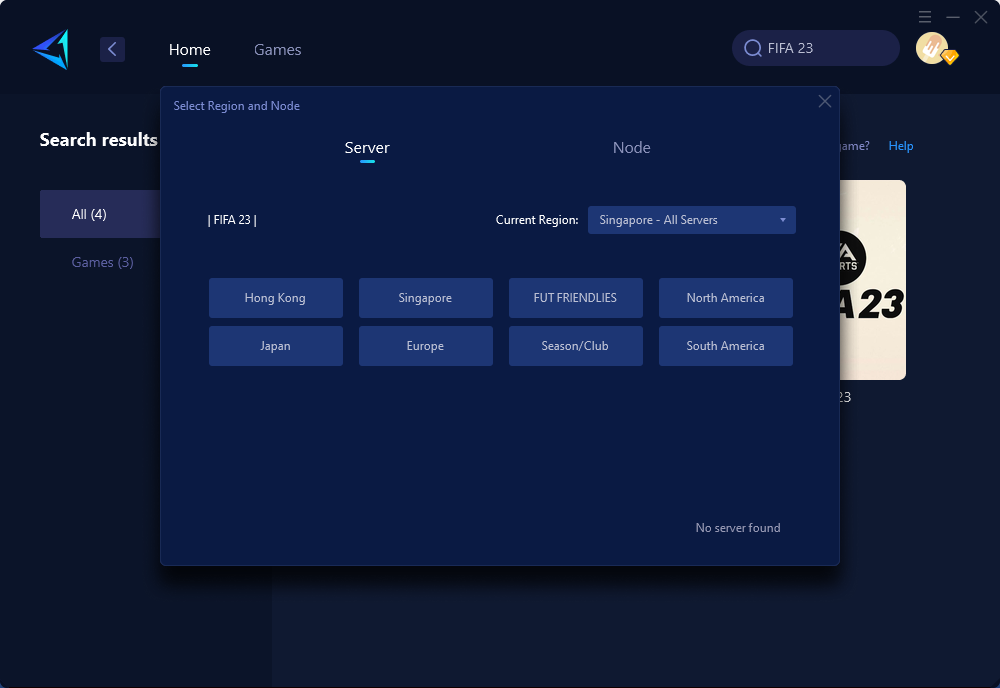Switch to the Node tab
Image resolution: width=1000 pixels, height=688 pixels.
tap(631, 148)
